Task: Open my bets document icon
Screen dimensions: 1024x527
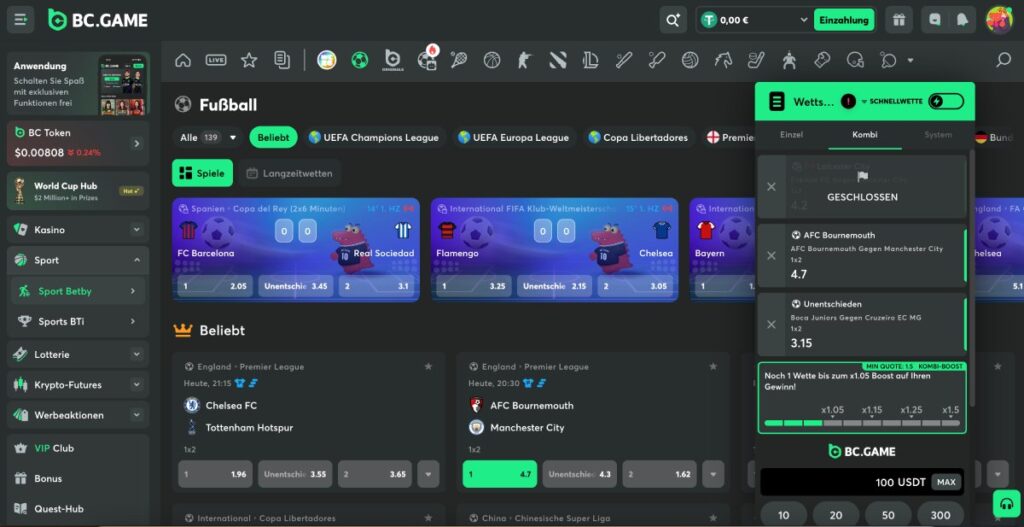Action: pyautogui.click(x=281, y=61)
